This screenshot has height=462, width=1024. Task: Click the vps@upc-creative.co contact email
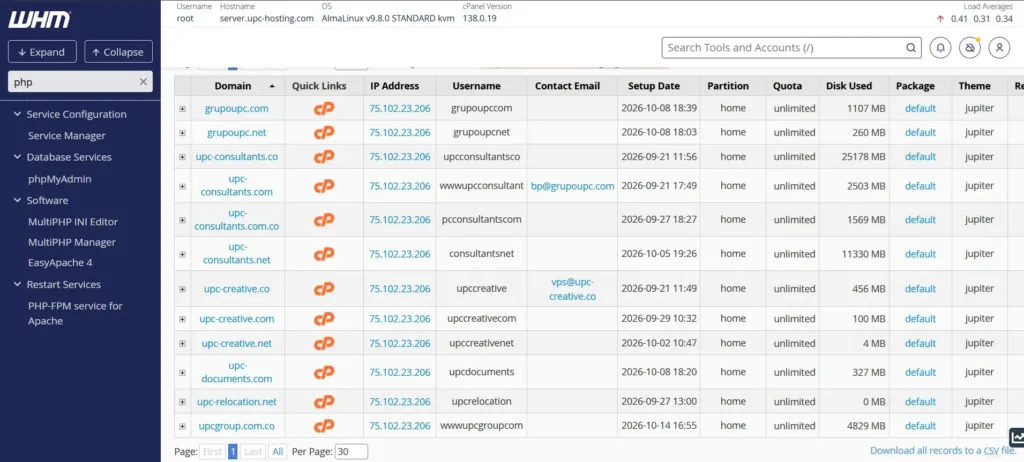coord(573,289)
